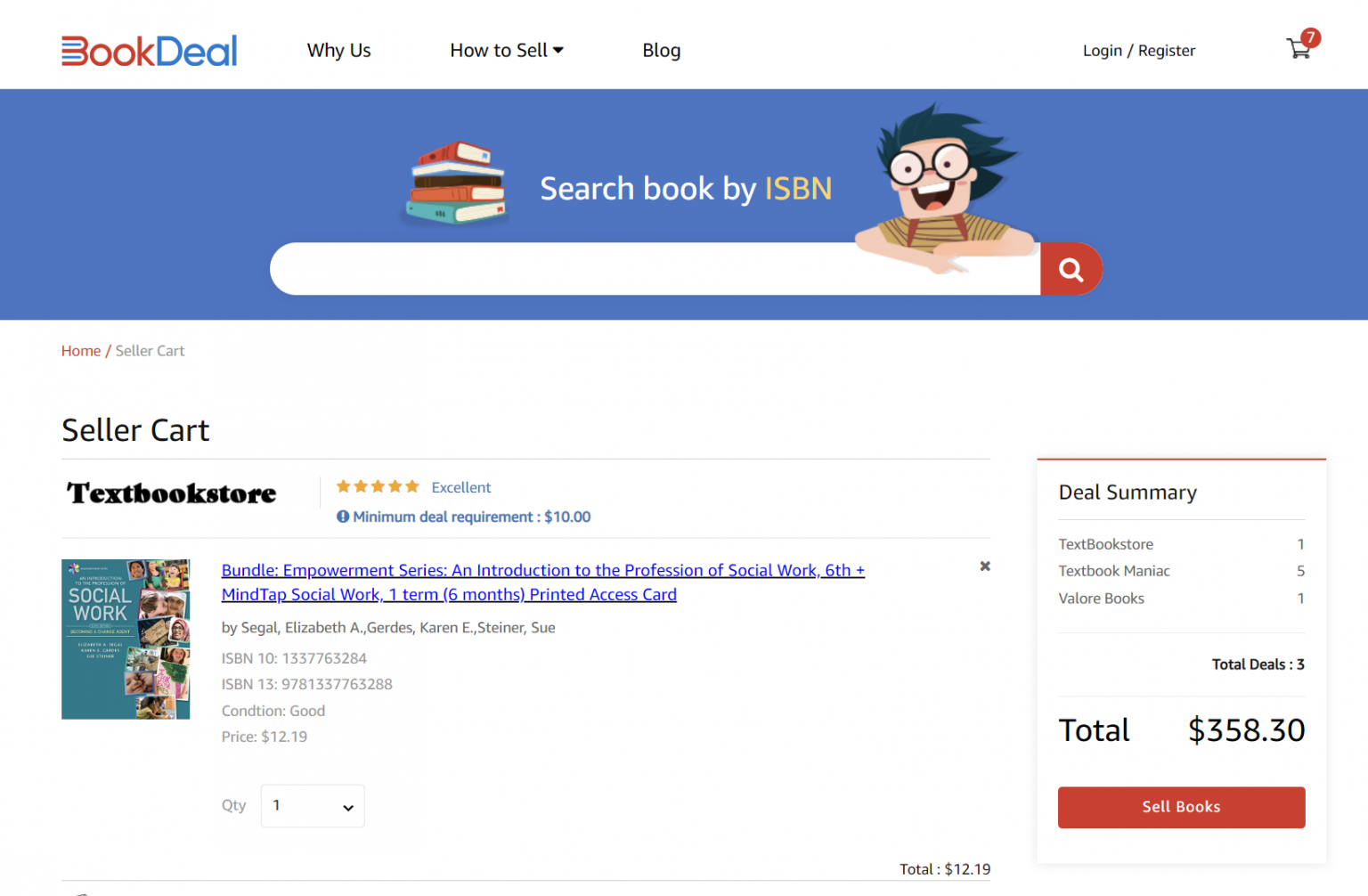This screenshot has width=1368, height=896.
Task: Click the first star in the Excellent rating
Action: (x=344, y=486)
